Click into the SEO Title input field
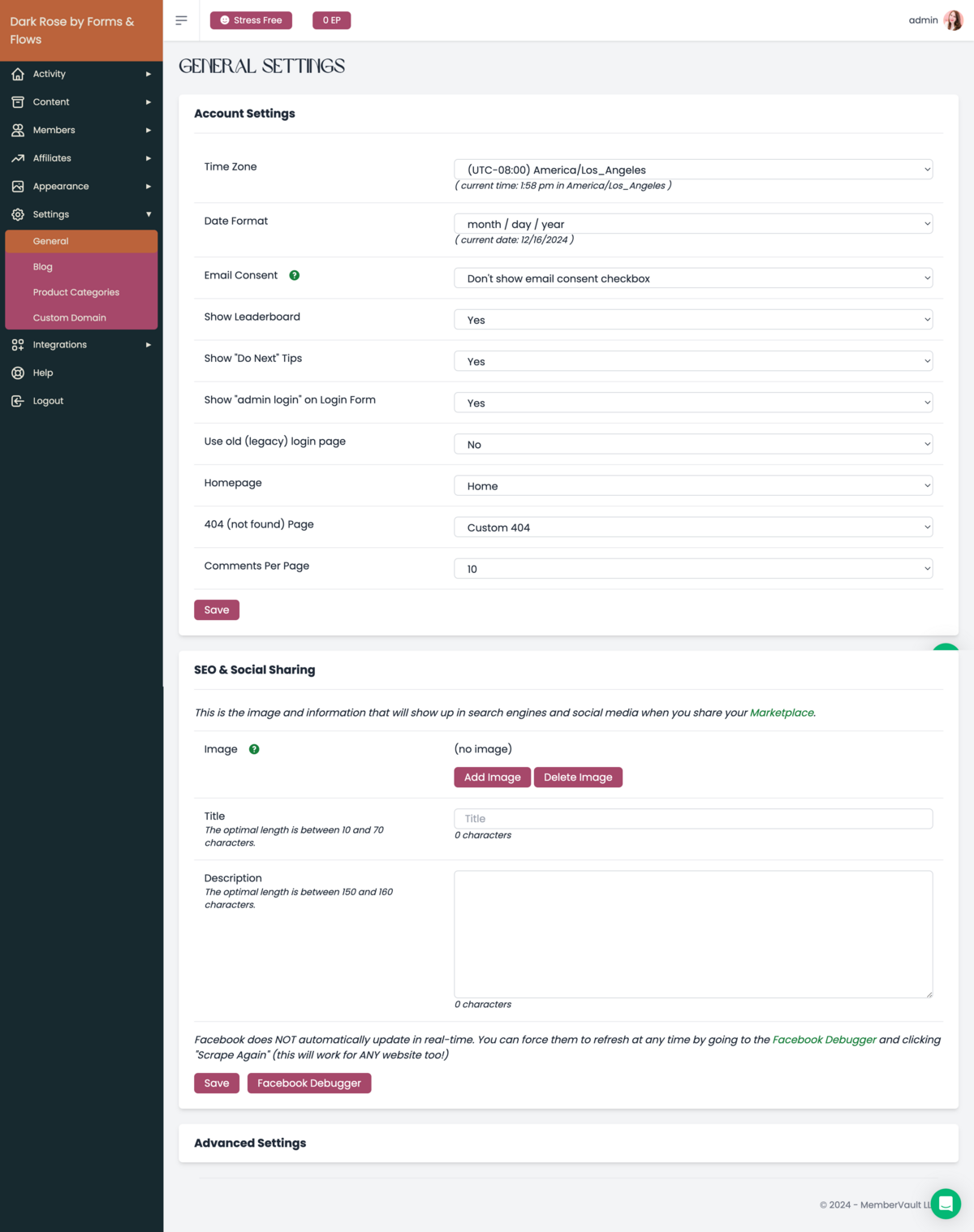 tap(692, 819)
